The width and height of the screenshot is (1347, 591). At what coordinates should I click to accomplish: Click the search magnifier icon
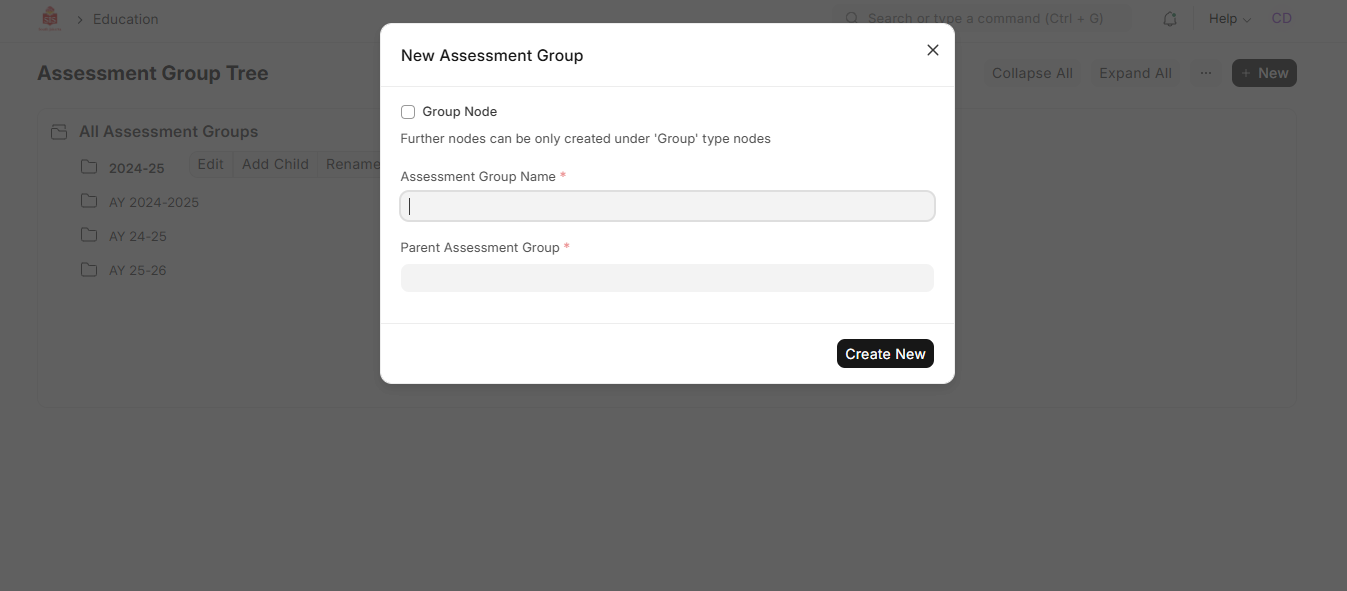[x=852, y=19]
